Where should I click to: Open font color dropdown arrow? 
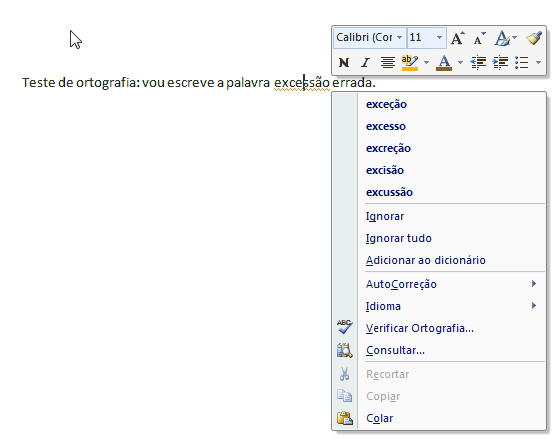(460, 63)
